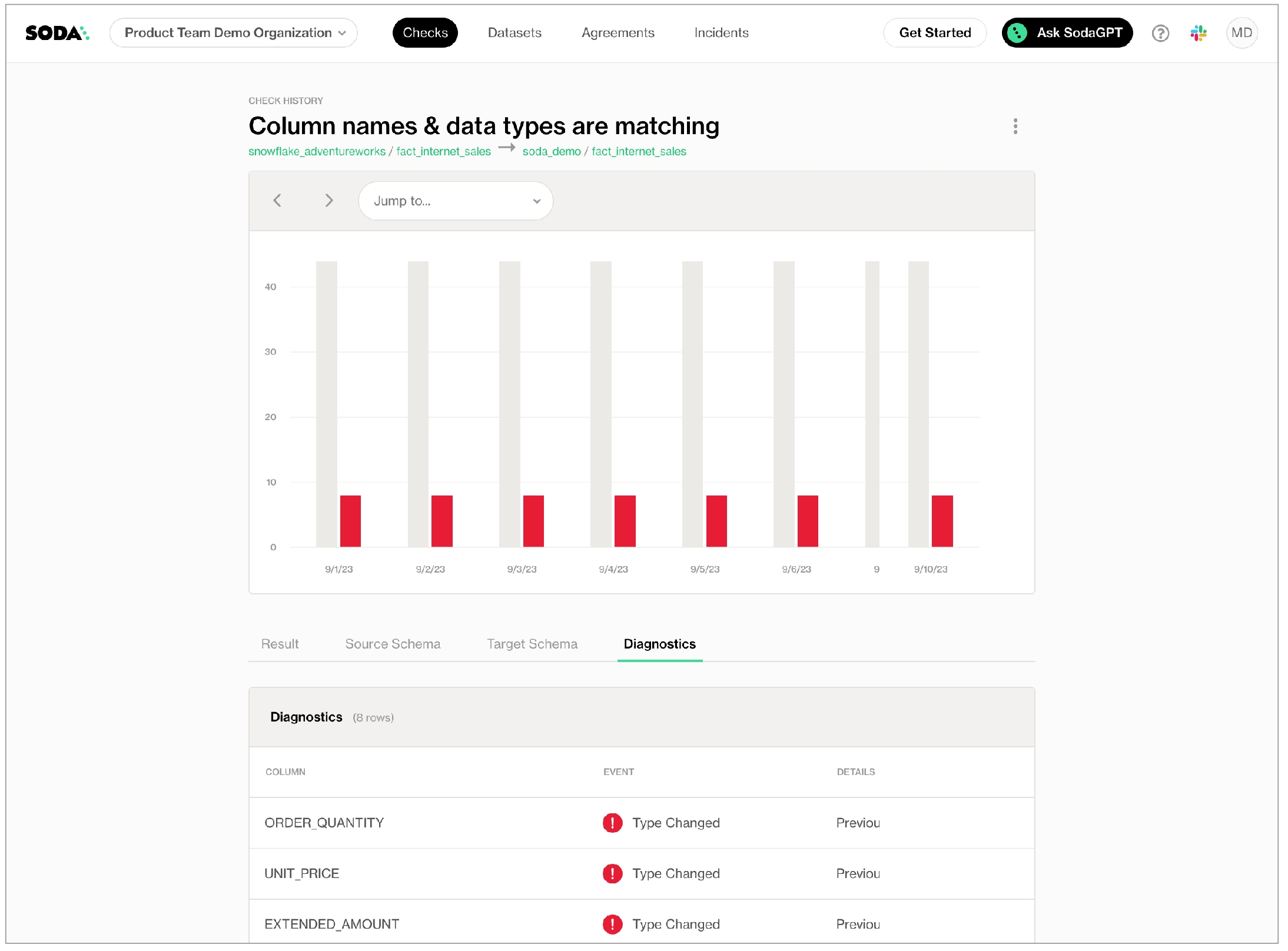Switch to the Source Schema tab

pos(393,644)
